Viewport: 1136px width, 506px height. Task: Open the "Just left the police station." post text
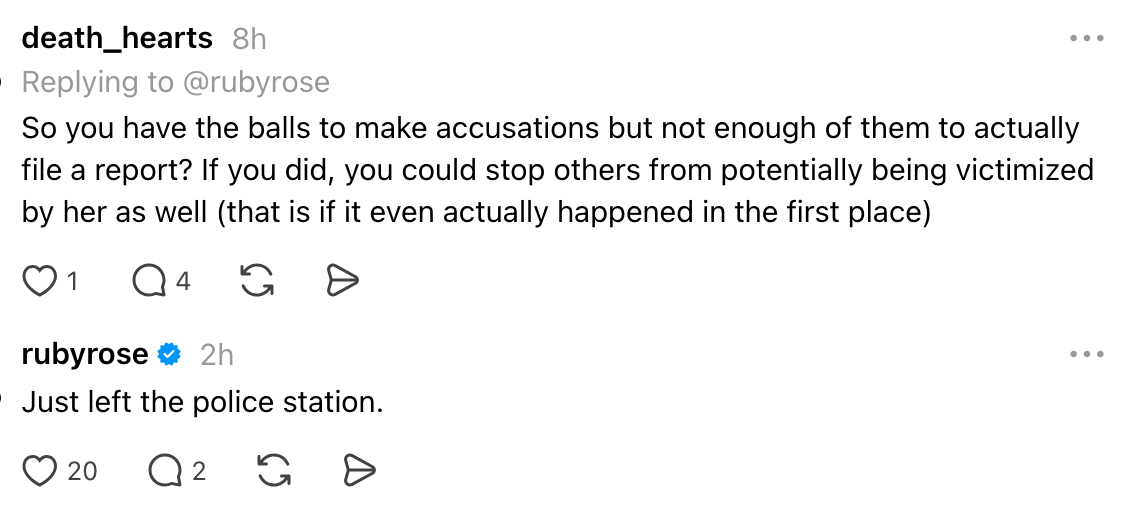[x=202, y=402]
